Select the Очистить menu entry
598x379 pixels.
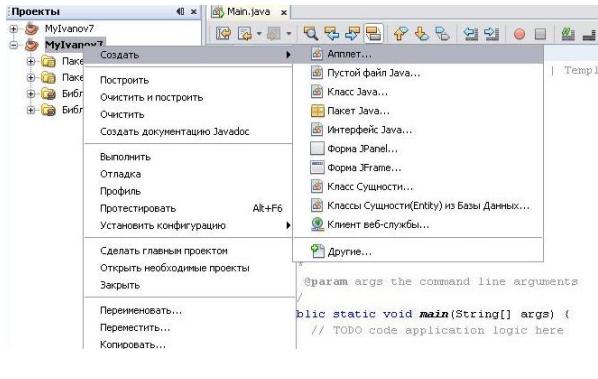(x=188, y=114)
